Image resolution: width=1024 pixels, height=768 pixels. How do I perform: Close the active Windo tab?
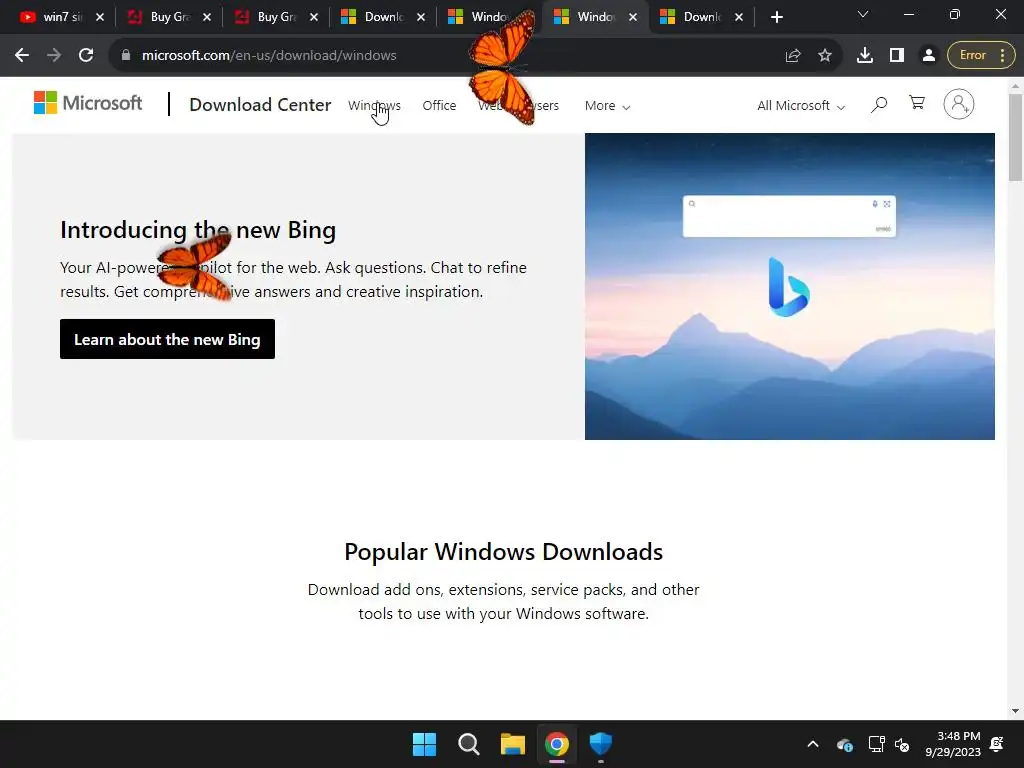pyautogui.click(x=632, y=17)
